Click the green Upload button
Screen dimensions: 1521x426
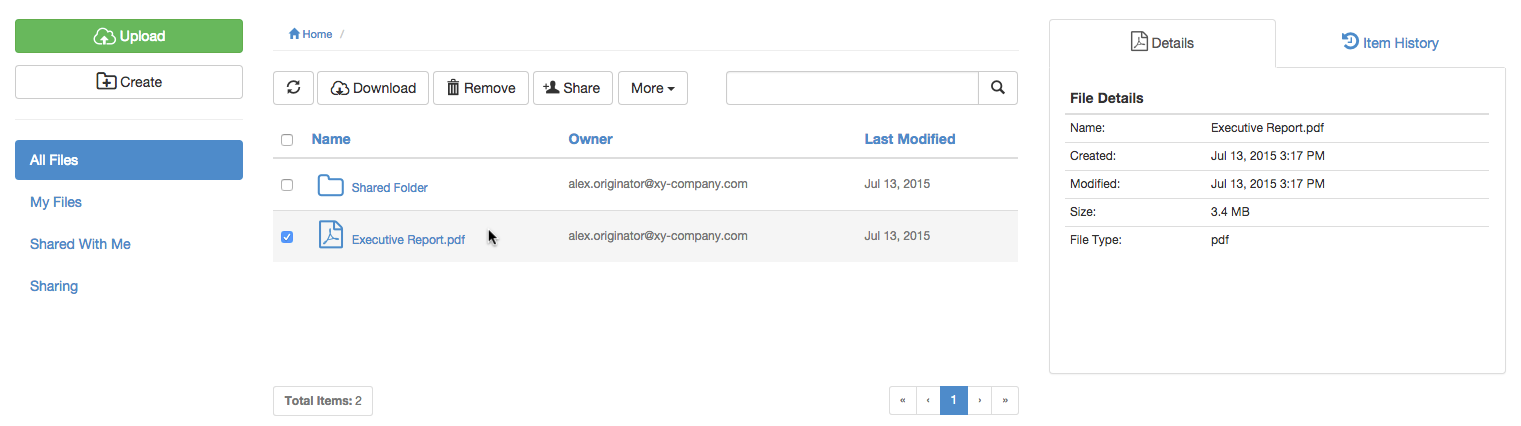pos(129,36)
